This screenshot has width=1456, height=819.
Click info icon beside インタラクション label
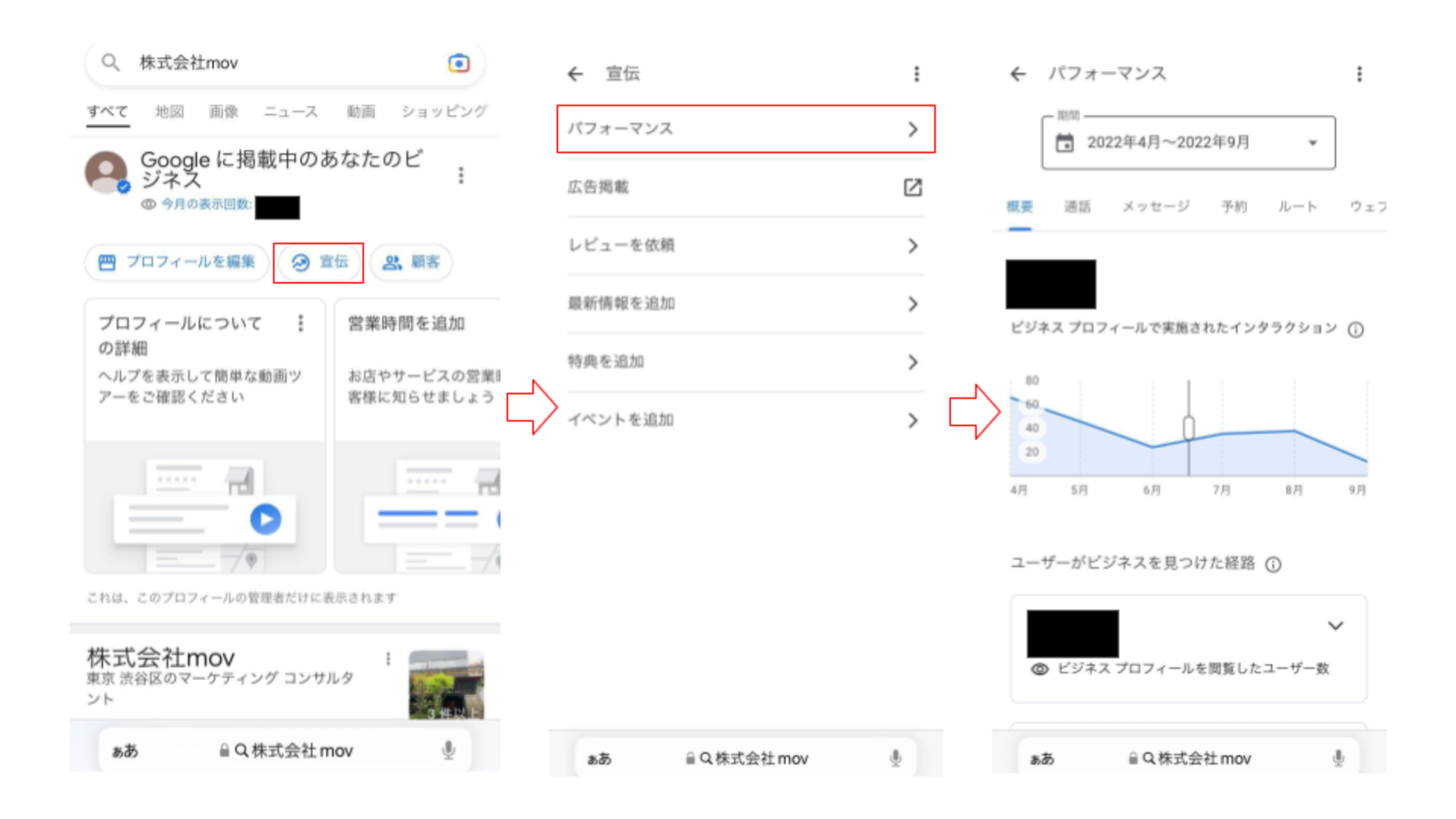1356,329
